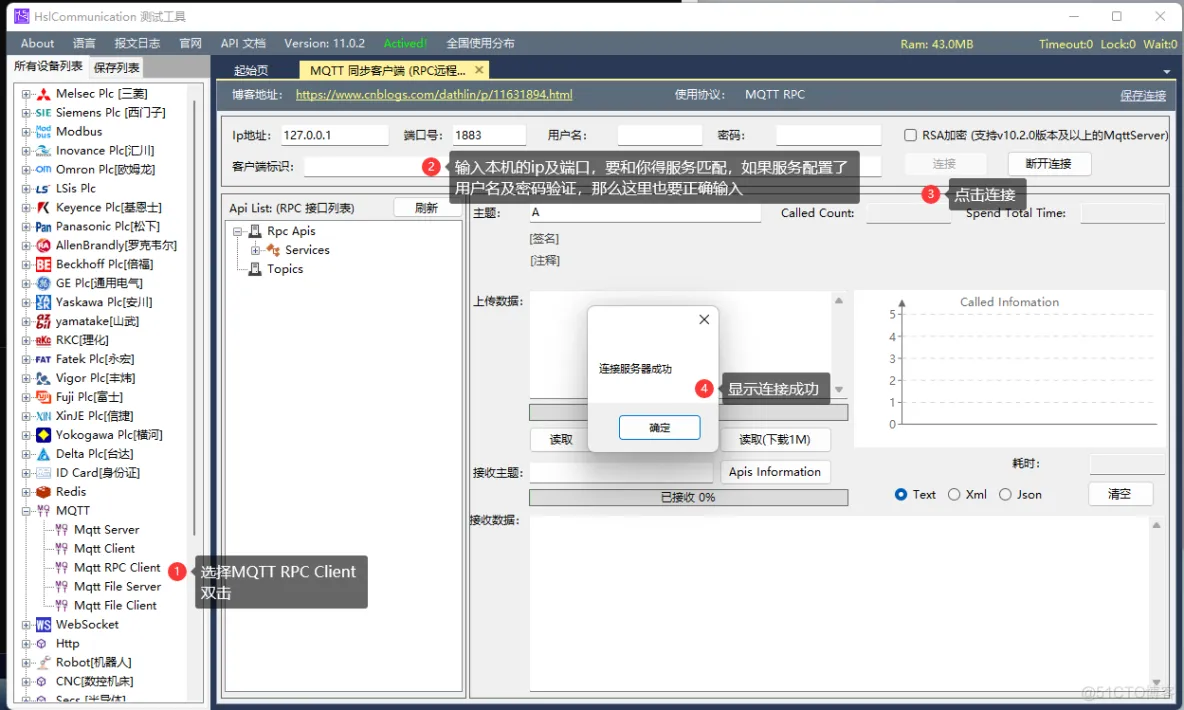1184x710 pixels.
Task: Click the 已接收 0% progress bar
Action: click(x=688, y=497)
